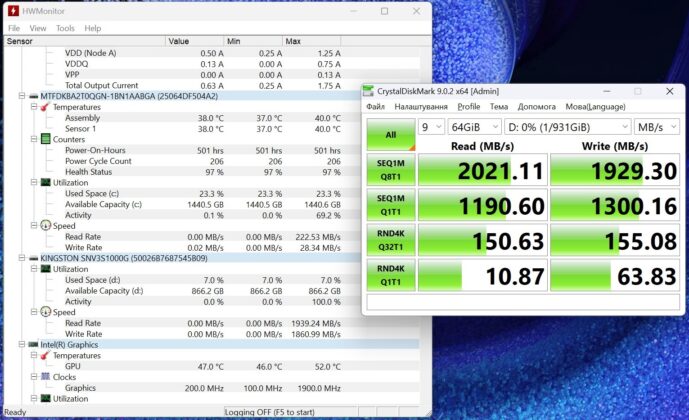Click the SEQ1M Q8T1 read result 2021.11
The height and width of the screenshot is (420, 689).
482,170
